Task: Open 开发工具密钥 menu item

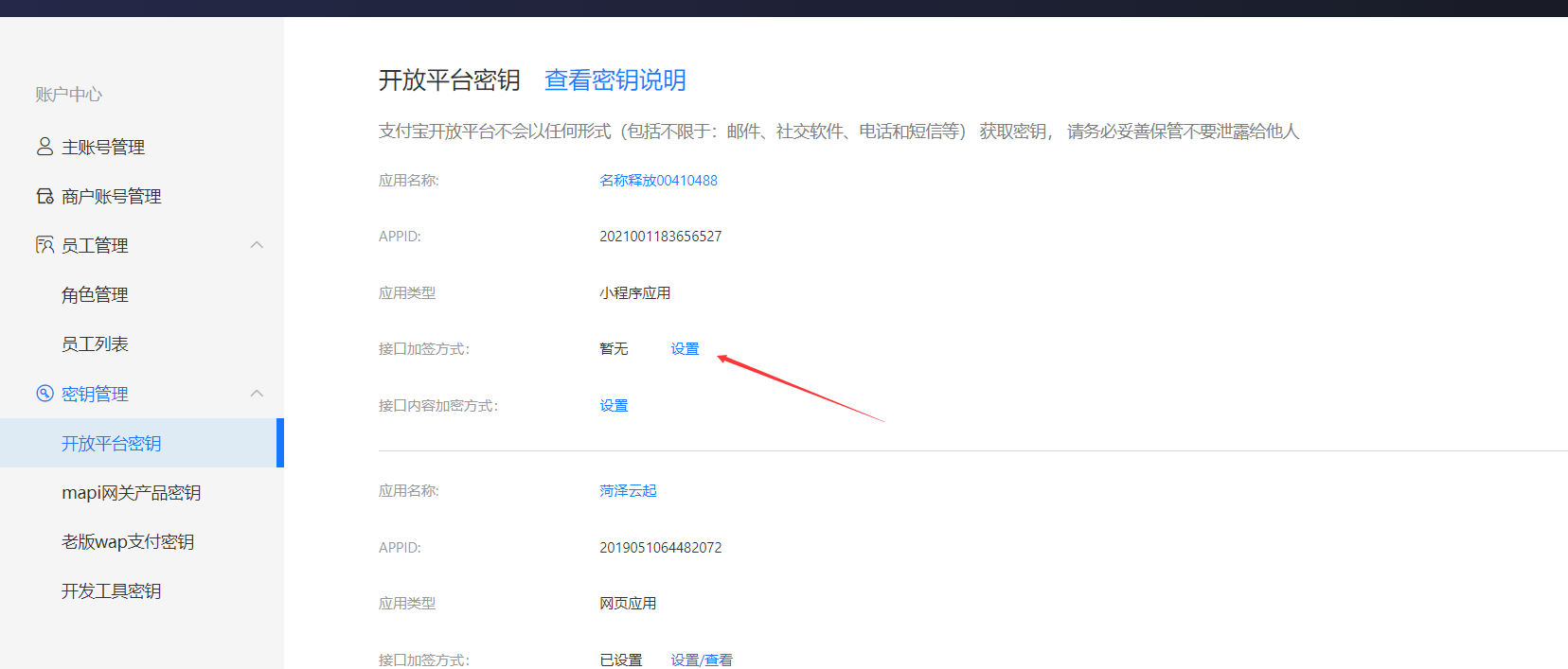Action: (112, 590)
